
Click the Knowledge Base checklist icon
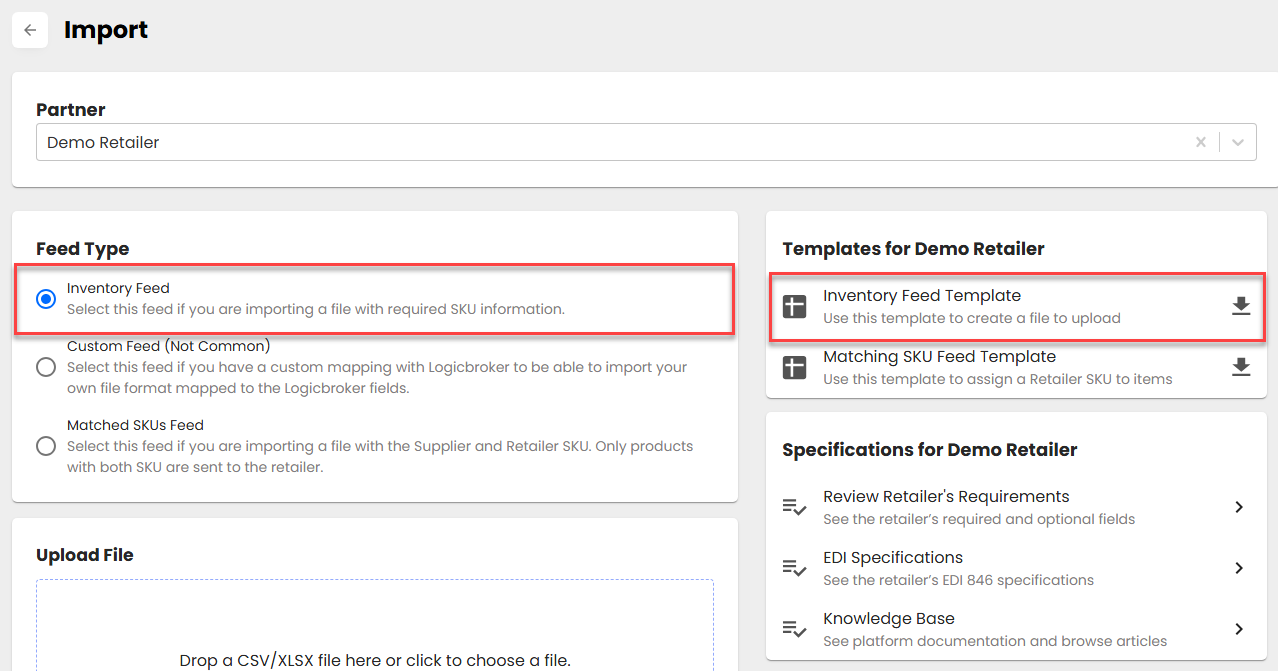pyautogui.click(x=795, y=629)
